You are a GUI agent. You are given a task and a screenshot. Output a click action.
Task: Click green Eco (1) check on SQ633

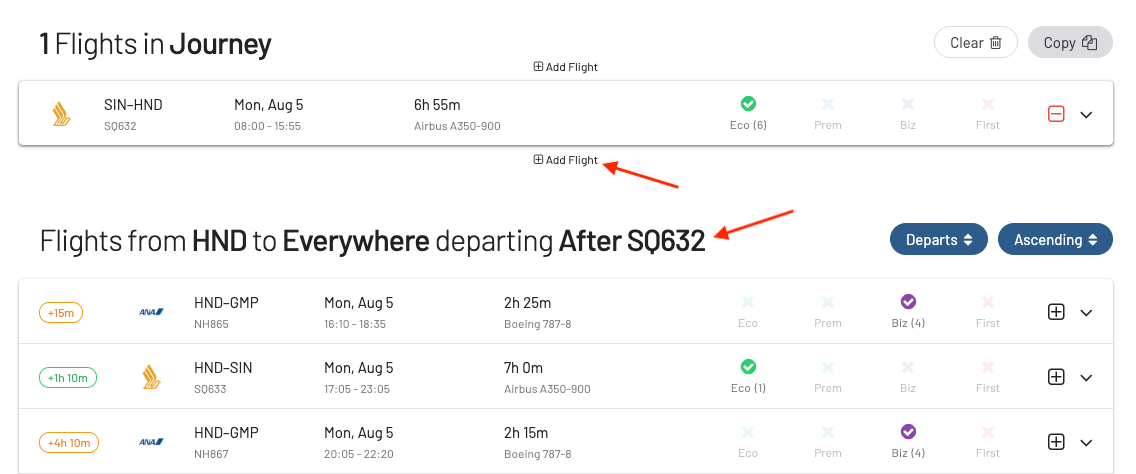tap(748, 367)
